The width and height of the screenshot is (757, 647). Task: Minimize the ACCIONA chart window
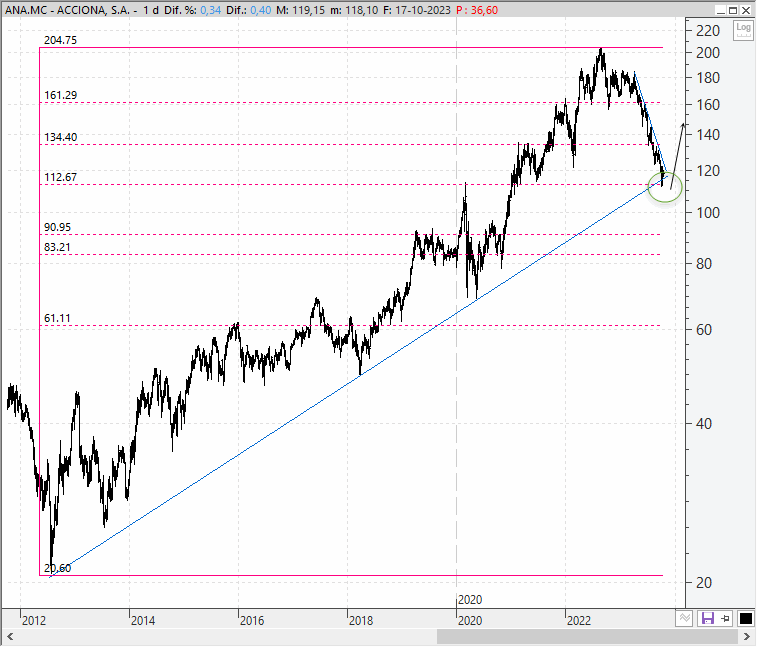point(721,10)
